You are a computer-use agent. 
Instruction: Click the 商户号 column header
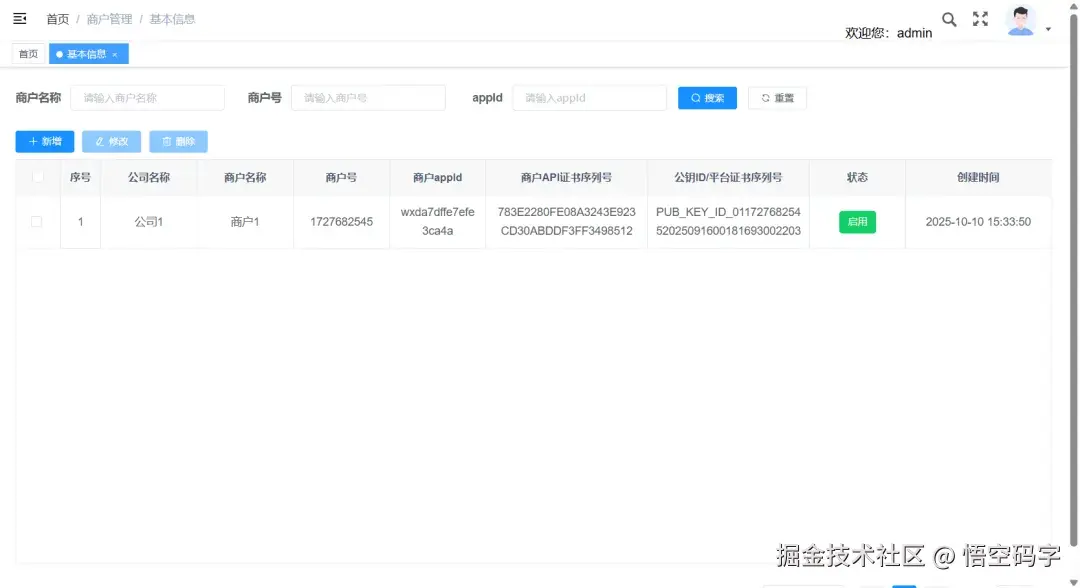coord(341,178)
